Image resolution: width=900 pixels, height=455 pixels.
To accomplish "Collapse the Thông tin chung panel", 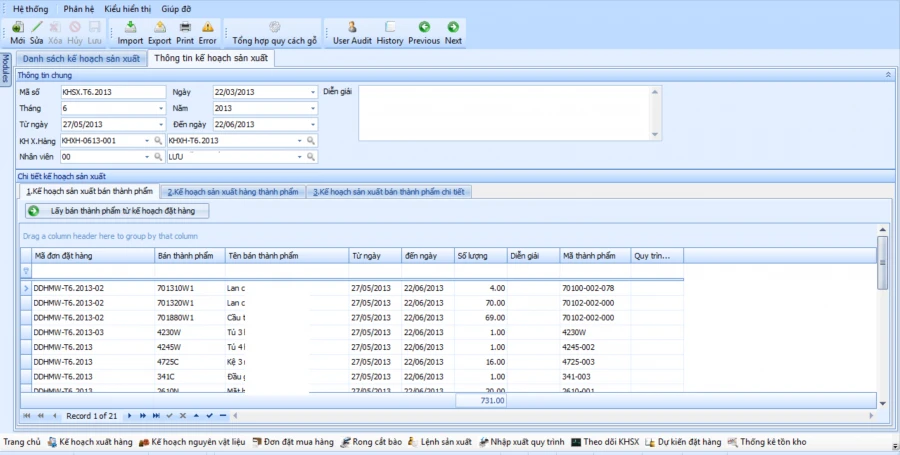I will pyautogui.click(x=888, y=75).
